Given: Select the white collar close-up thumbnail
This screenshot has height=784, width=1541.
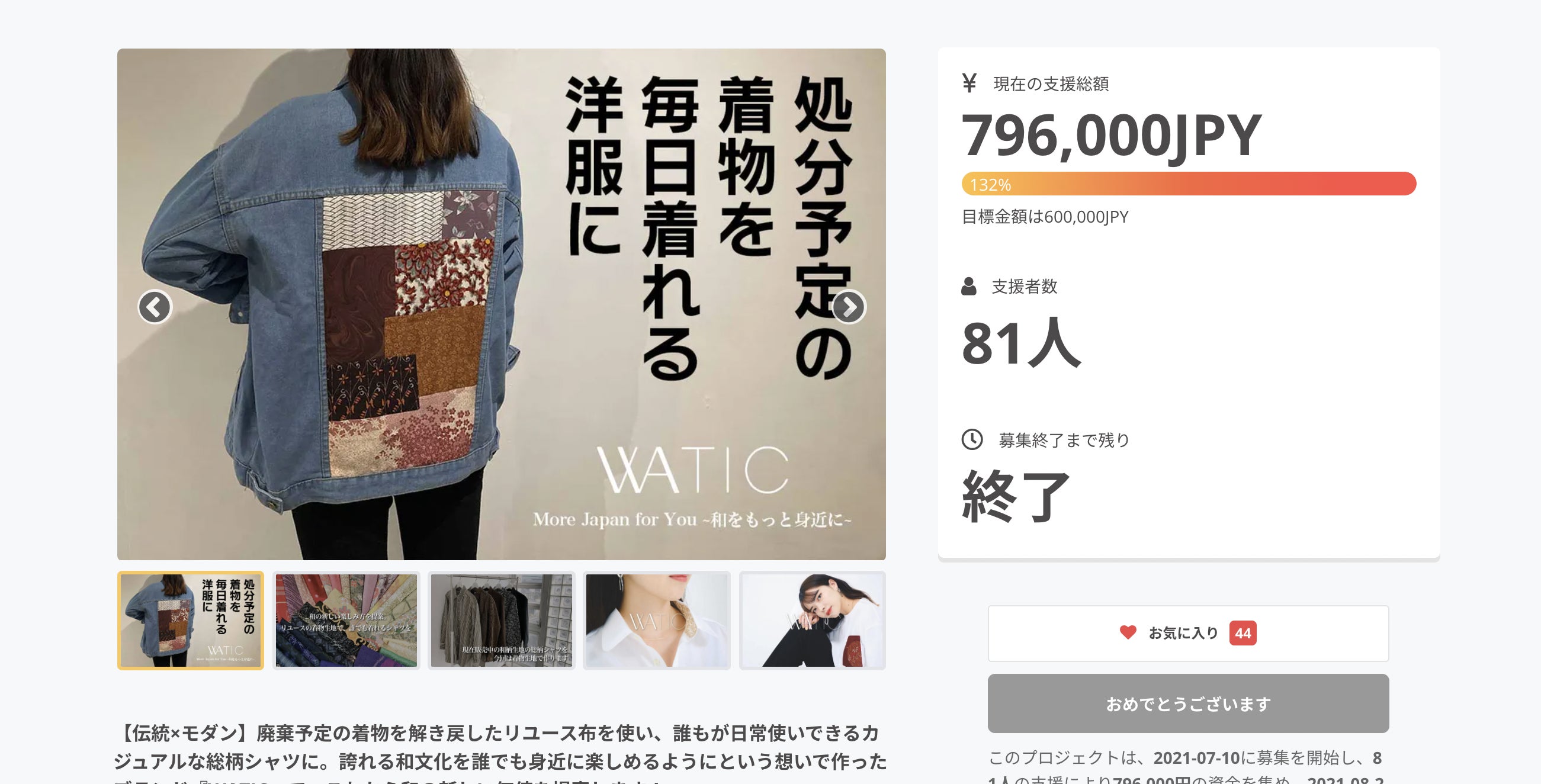Looking at the screenshot, I should tap(657, 620).
